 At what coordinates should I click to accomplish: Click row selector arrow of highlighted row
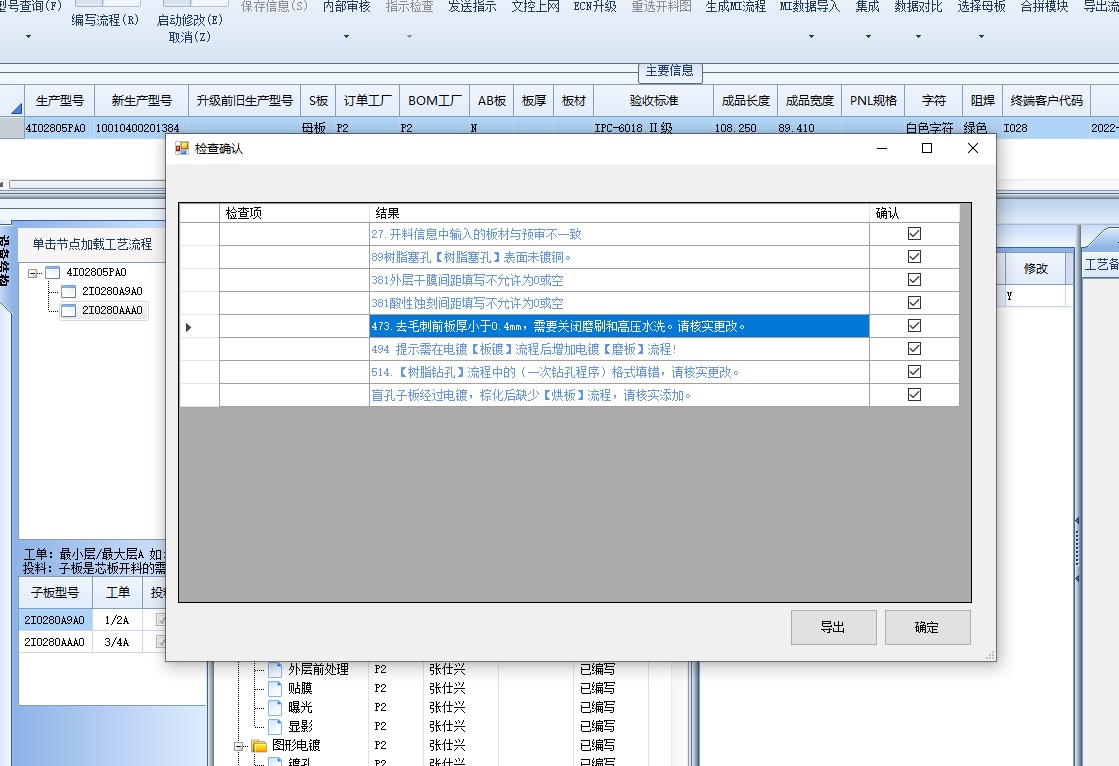click(x=188, y=327)
